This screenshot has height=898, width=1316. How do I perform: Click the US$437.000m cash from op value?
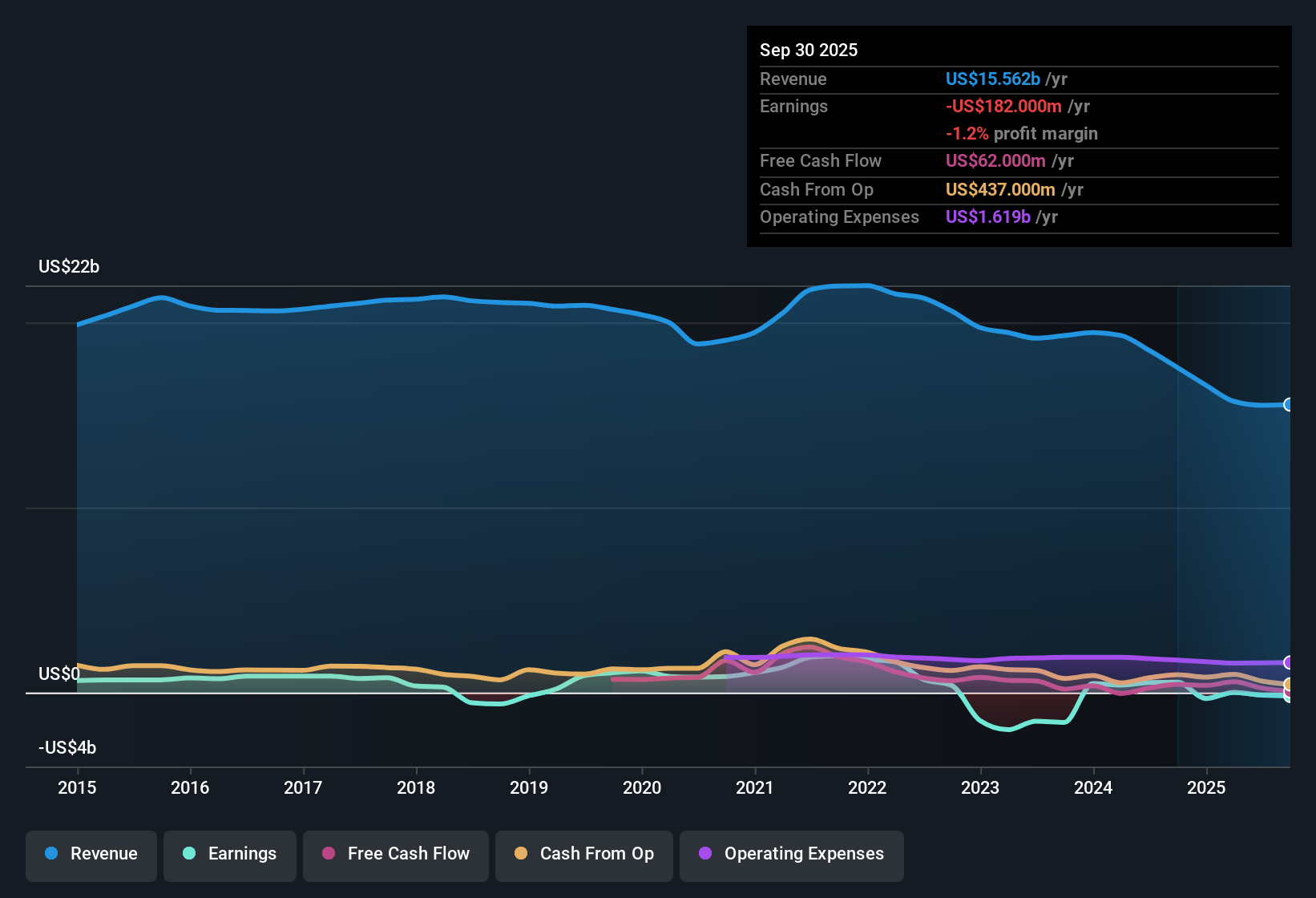1000,190
